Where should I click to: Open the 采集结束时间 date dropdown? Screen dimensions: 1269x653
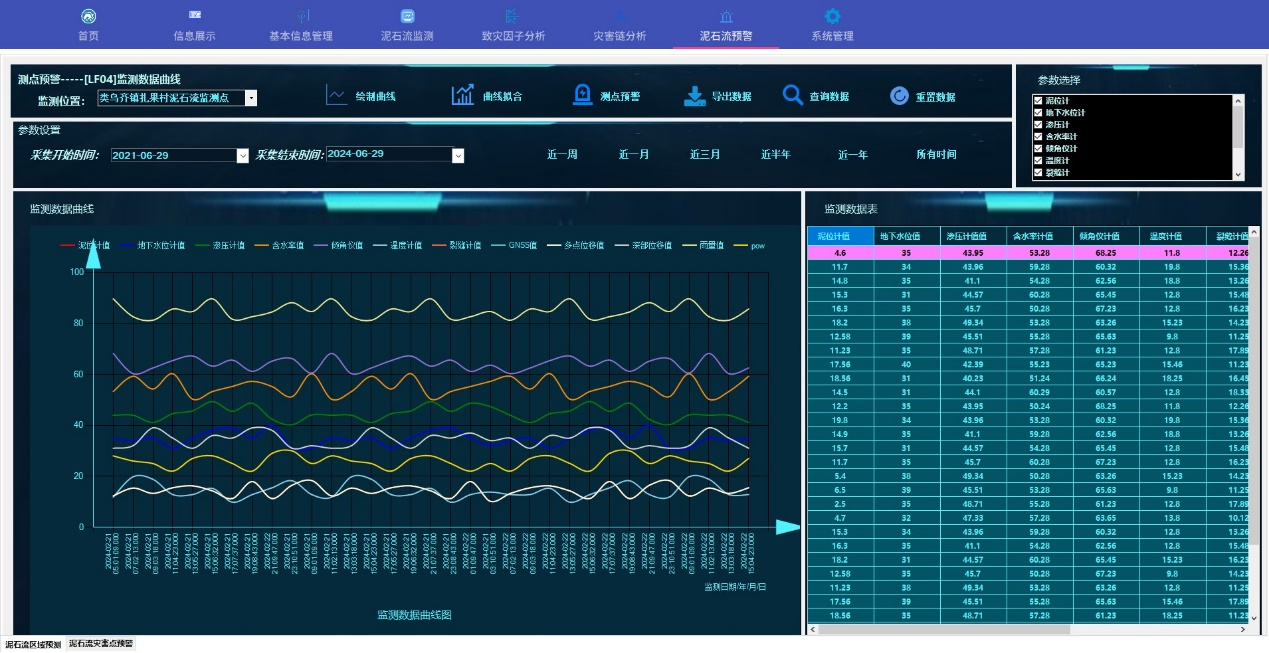[x=458, y=155]
